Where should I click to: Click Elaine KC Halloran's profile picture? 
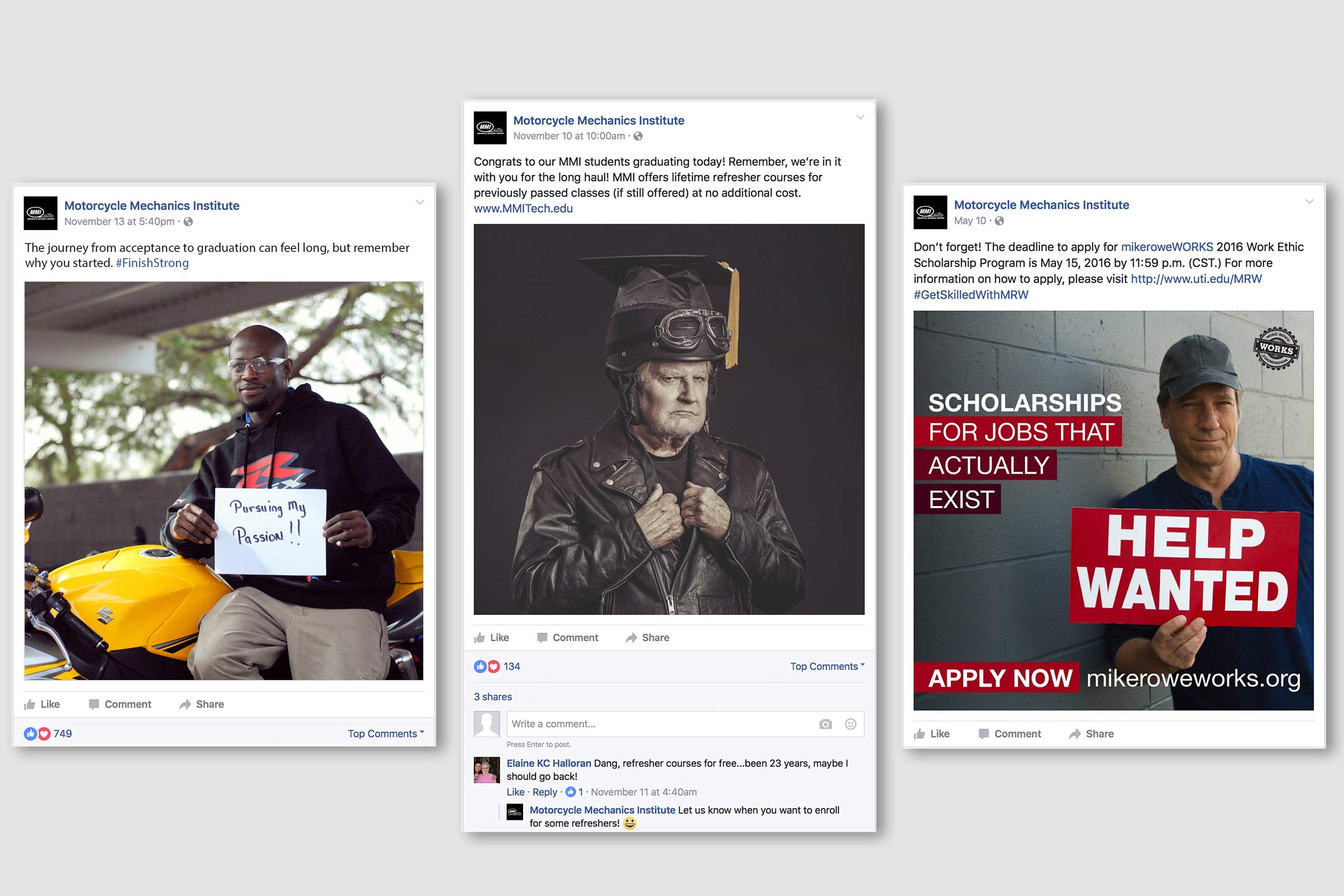coord(486,771)
